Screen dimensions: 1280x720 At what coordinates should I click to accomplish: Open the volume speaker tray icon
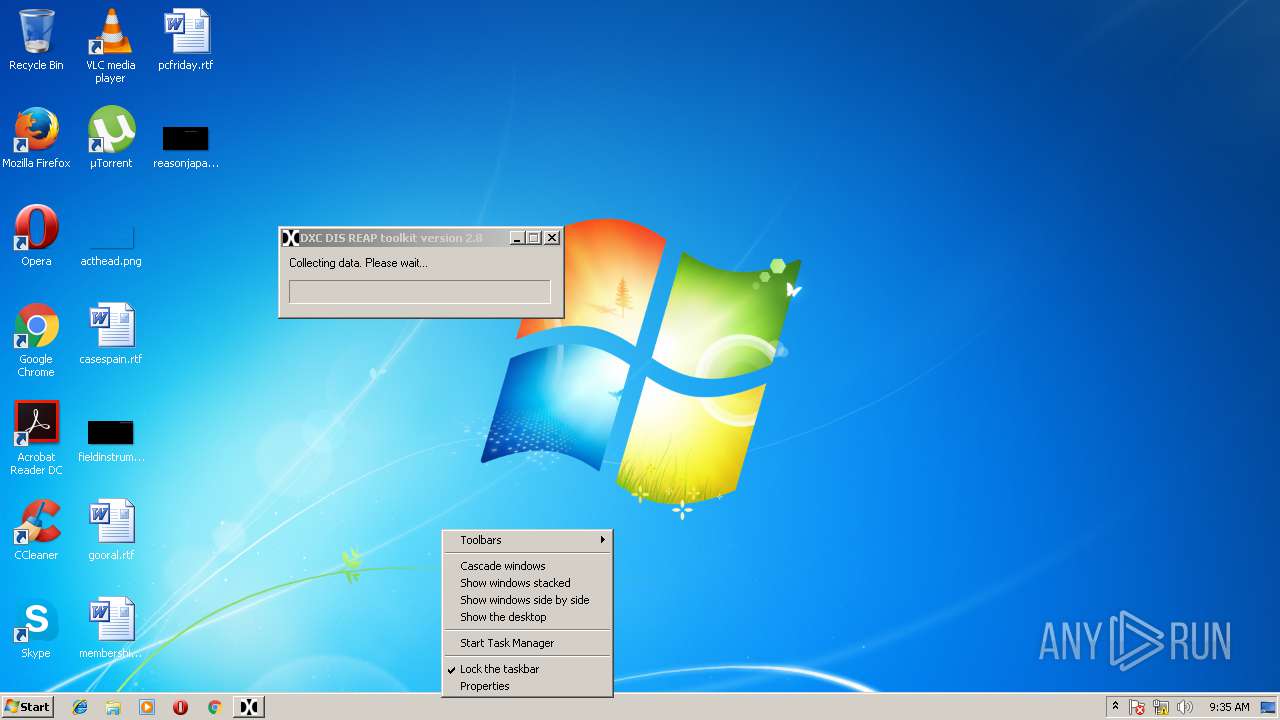(x=1185, y=707)
